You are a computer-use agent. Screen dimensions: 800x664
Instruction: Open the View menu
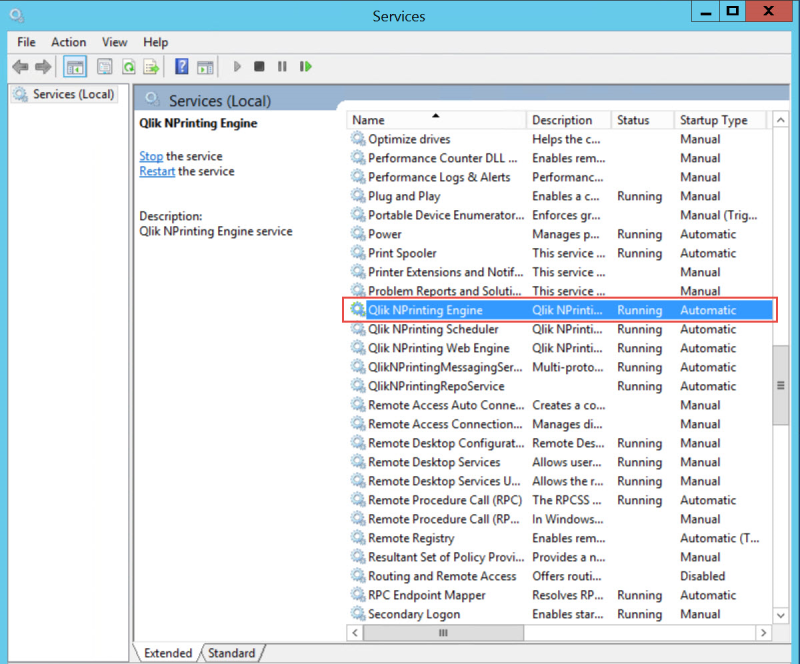(114, 42)
